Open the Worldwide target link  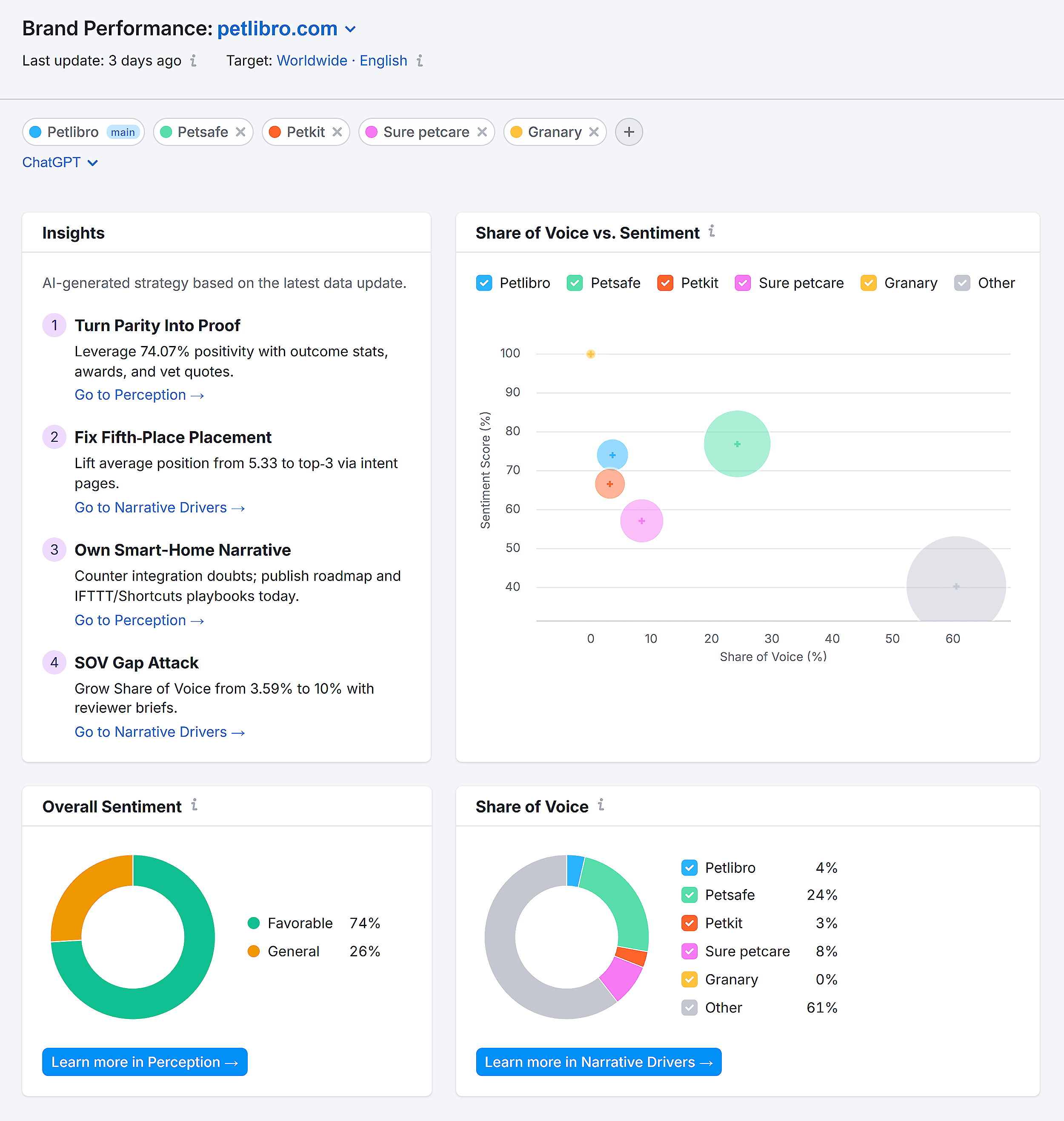[312, 61]
